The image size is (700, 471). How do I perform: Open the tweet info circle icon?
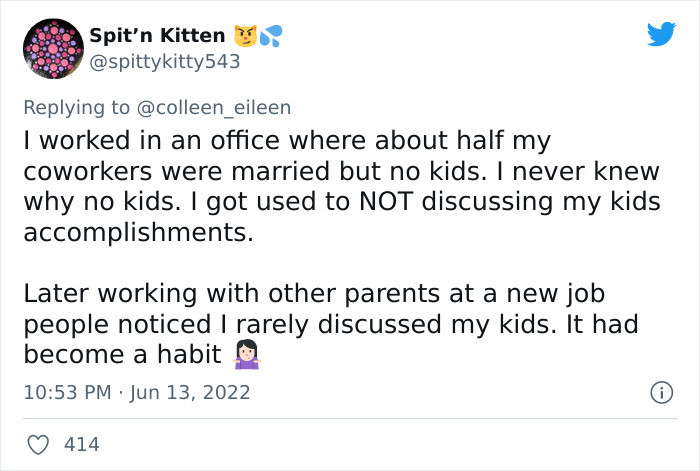coord(660,393)
